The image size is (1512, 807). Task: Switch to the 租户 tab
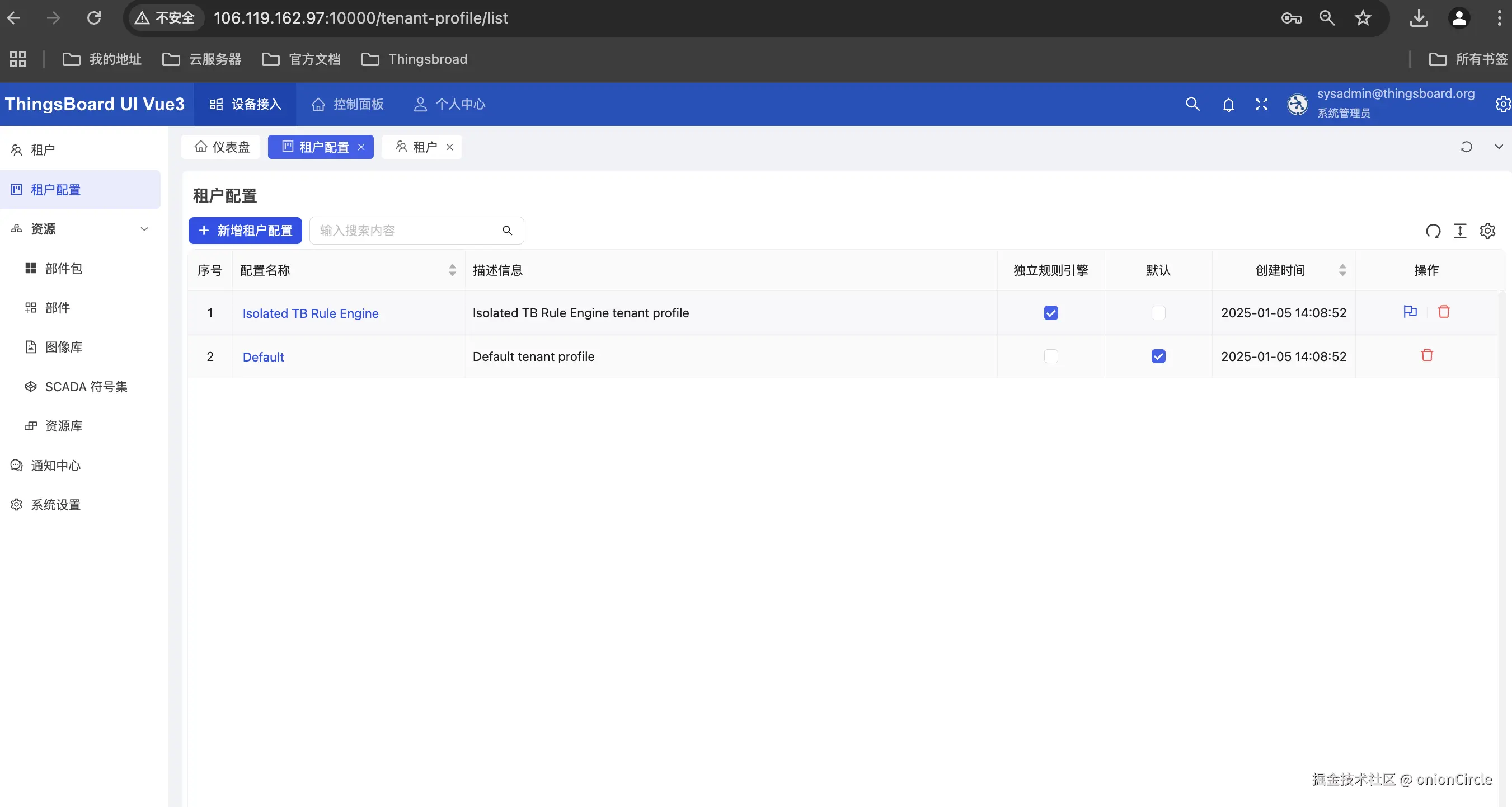424,147
